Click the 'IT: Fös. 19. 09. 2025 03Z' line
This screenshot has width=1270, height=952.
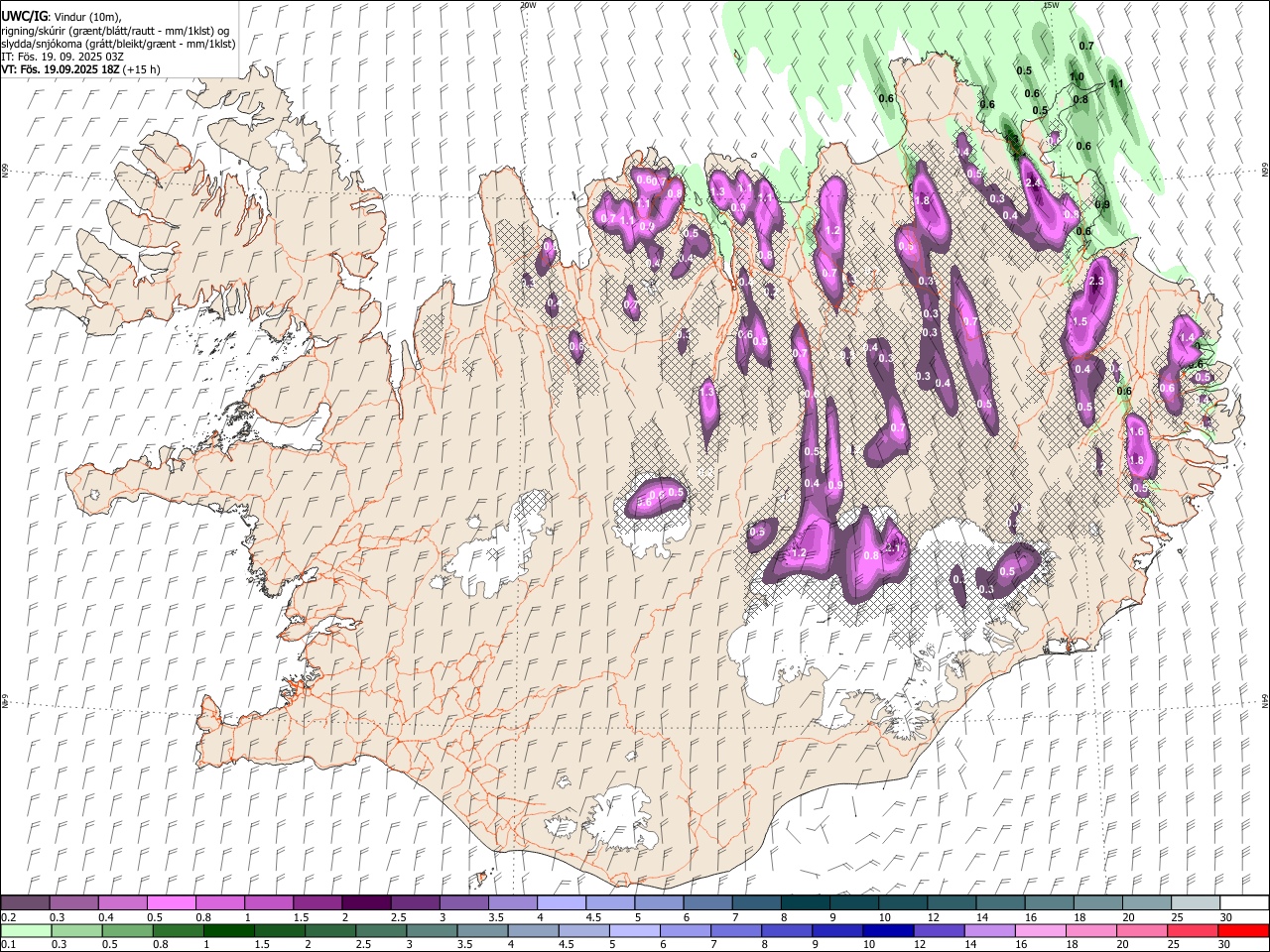coord(63,57)
